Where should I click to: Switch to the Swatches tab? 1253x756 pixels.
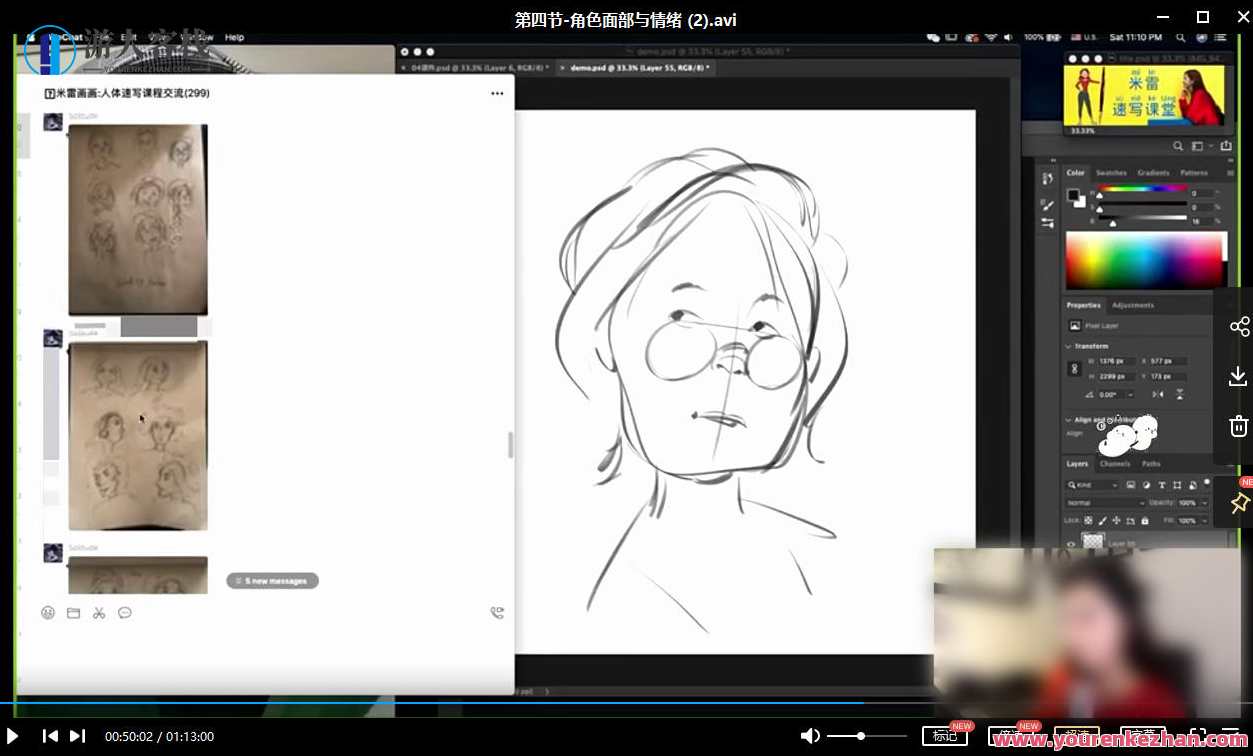pos(1110,173)
